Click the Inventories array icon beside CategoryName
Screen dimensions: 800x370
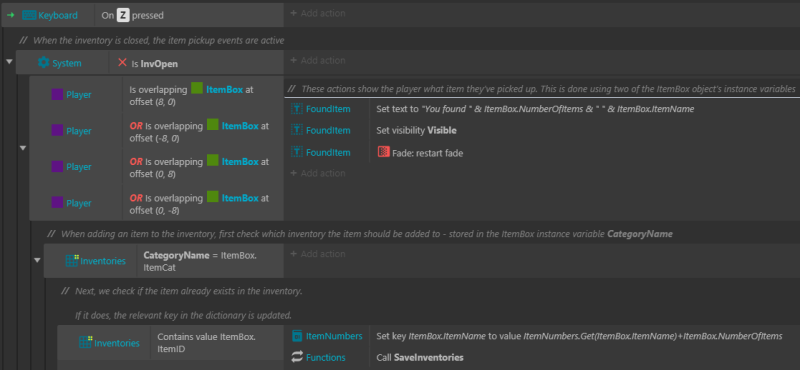click(72, 261)
